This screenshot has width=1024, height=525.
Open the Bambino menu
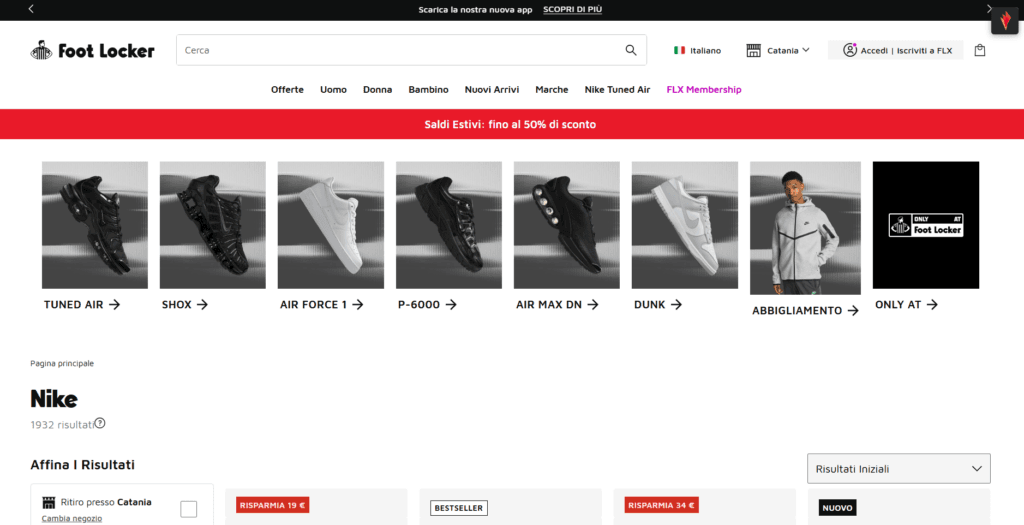pyautogui.click(x=428, y=89)
